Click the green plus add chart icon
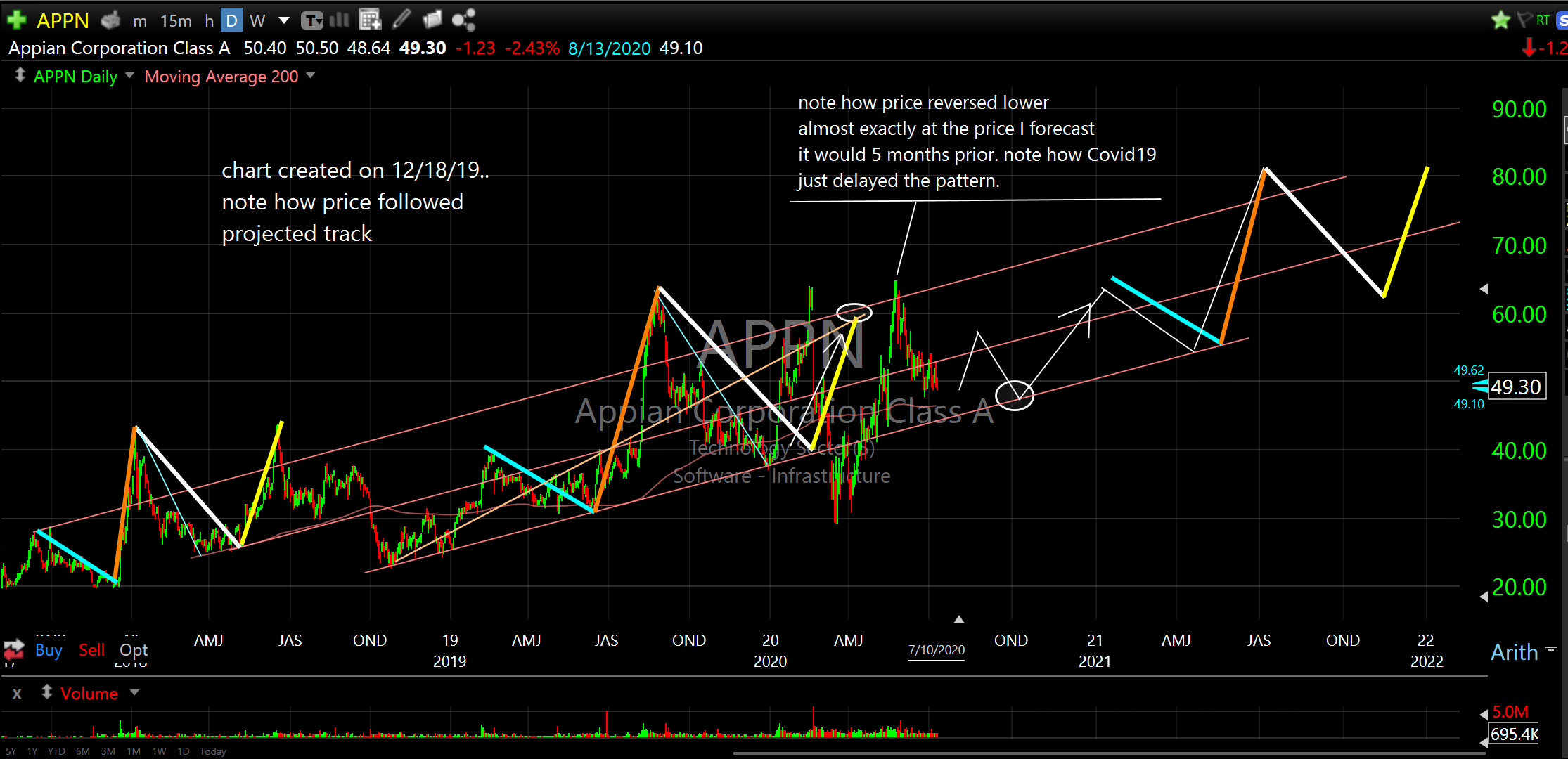 tap(17, 20)
